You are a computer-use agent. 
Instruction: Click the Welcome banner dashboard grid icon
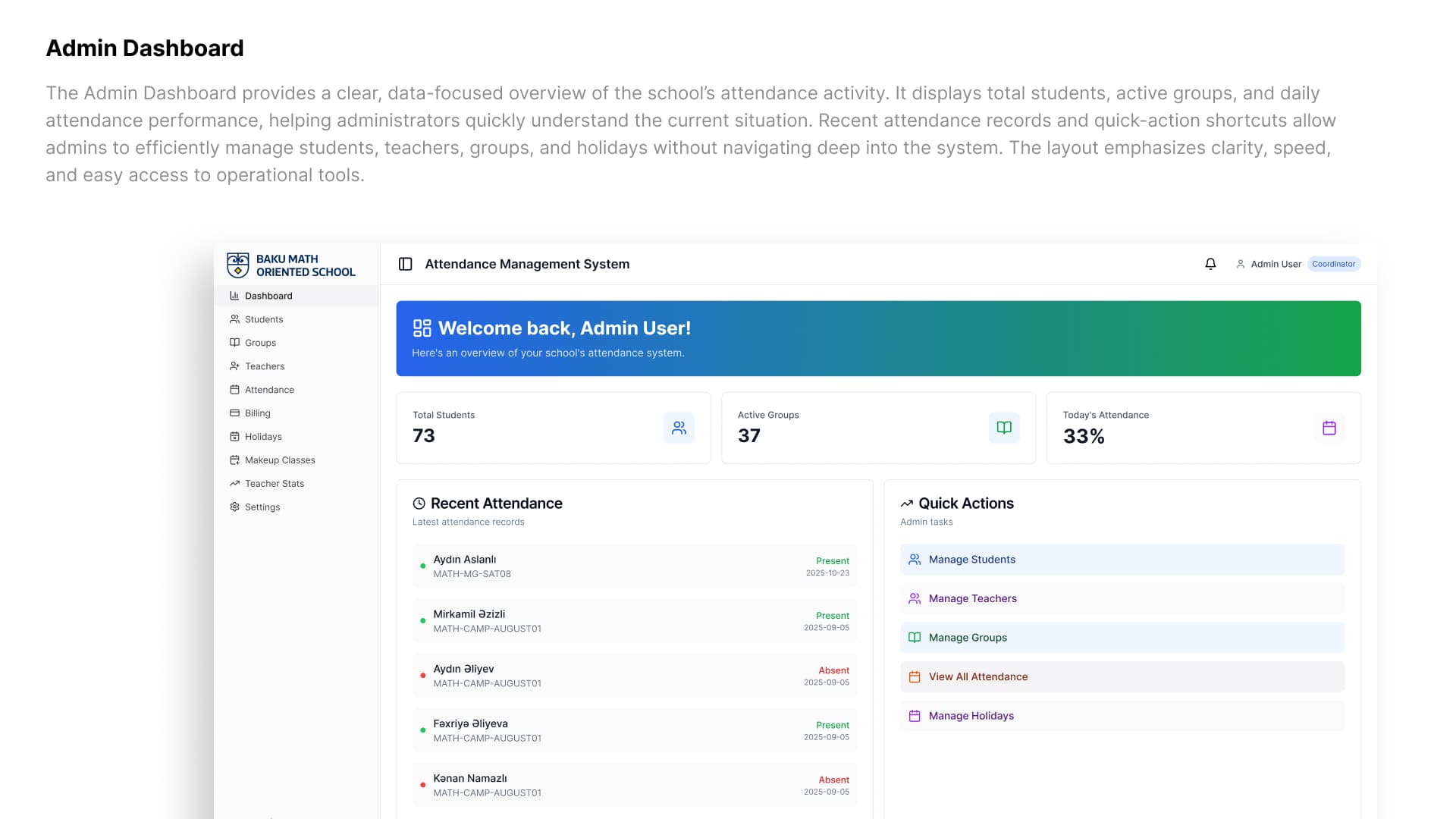(422, 328)
